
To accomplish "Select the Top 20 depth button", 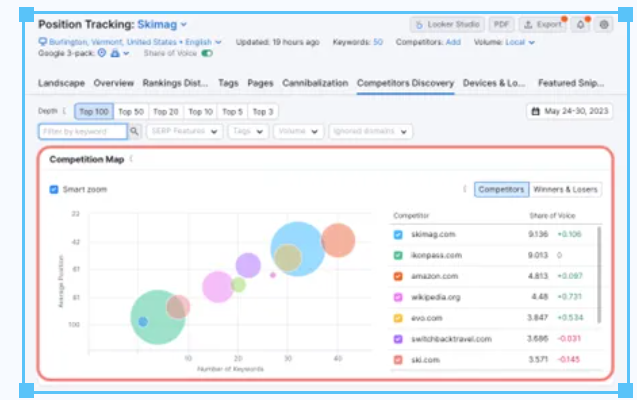I will [x=166, y=112].
